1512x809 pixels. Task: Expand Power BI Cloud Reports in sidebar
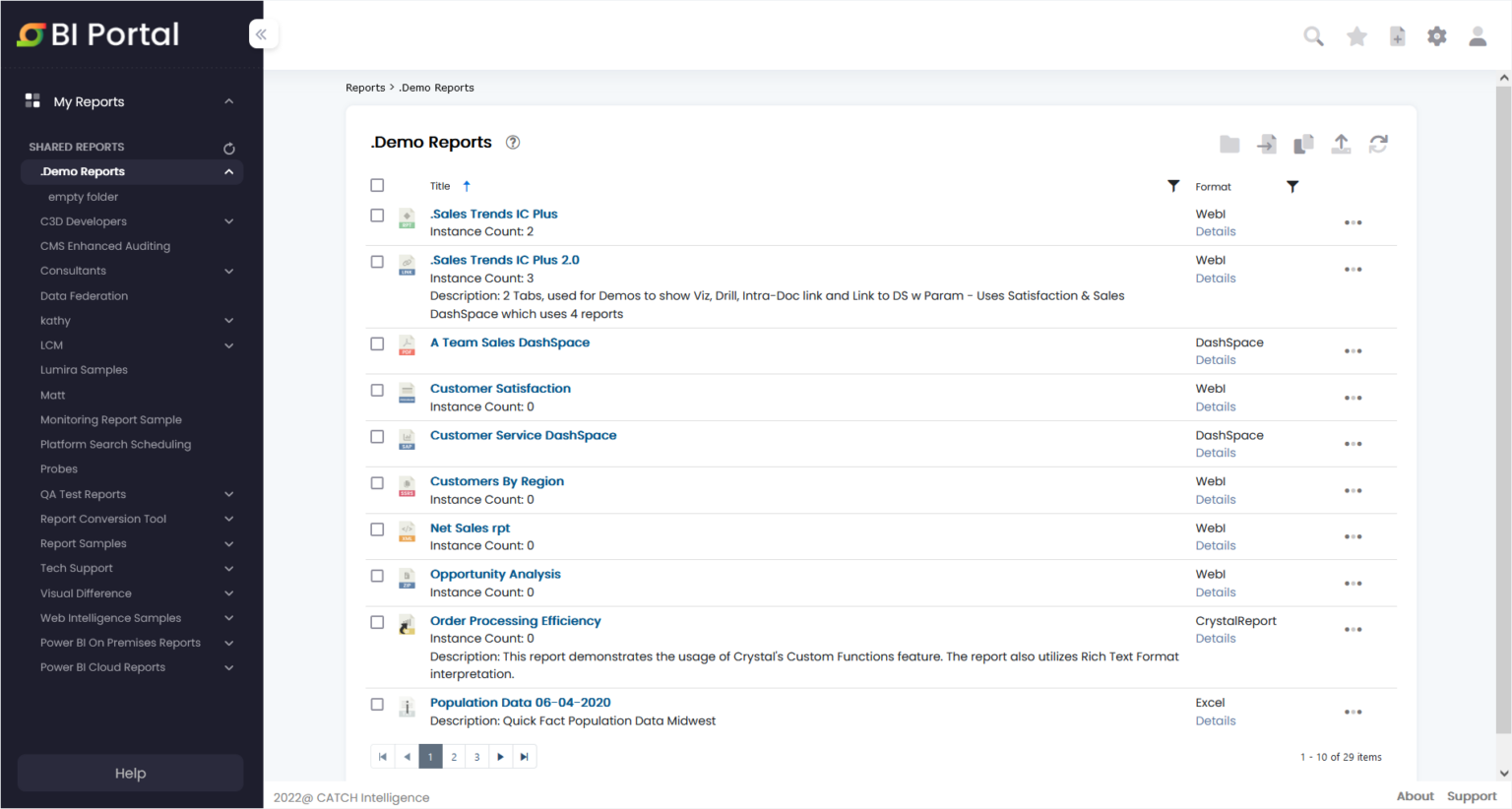pyautogui.click(x=228, y=667)
